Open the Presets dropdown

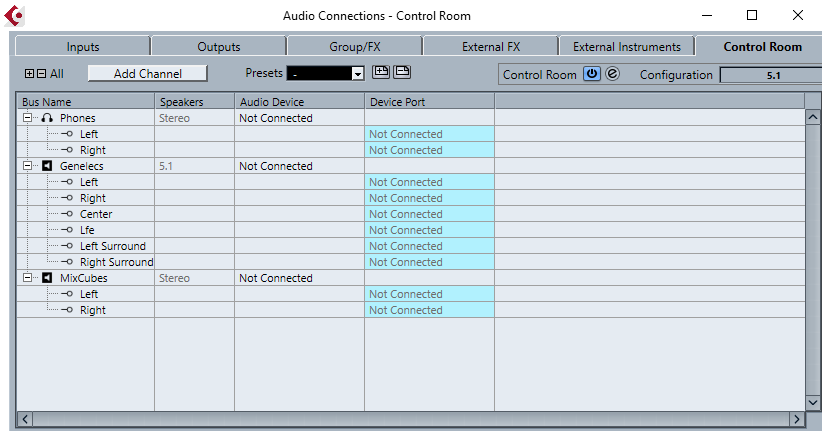coord(357,74)
